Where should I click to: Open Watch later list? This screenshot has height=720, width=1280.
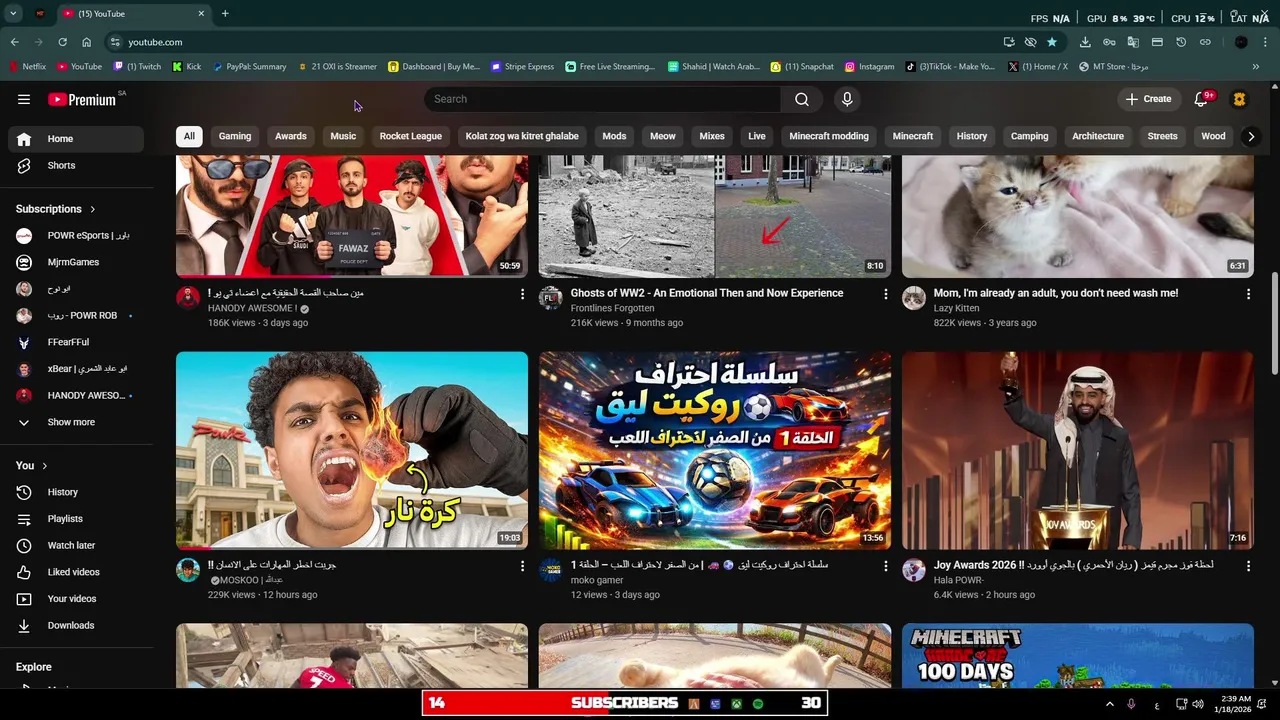tap(76, 545)
